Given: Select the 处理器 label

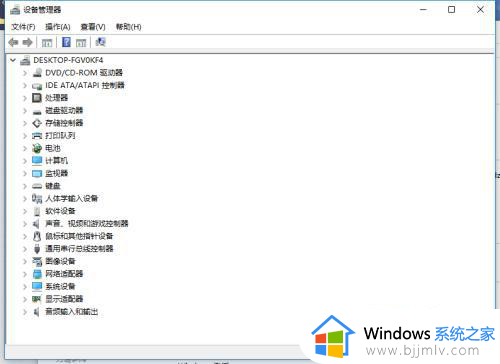Looking at the screenshot, I should point(57,98).
